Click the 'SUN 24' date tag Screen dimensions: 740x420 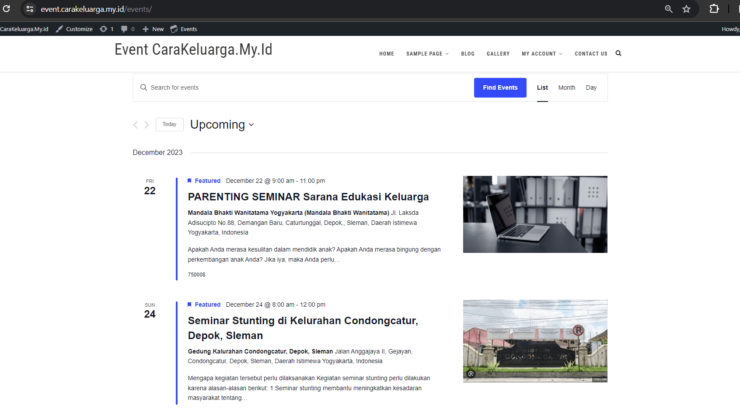click(x=150, y=311)
